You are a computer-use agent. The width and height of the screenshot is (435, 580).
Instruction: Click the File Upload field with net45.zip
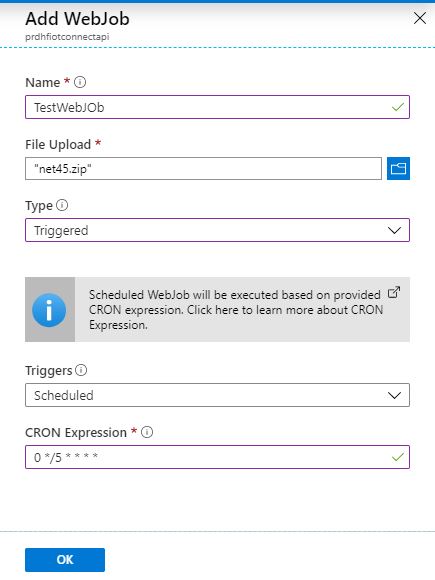point(203,169)
